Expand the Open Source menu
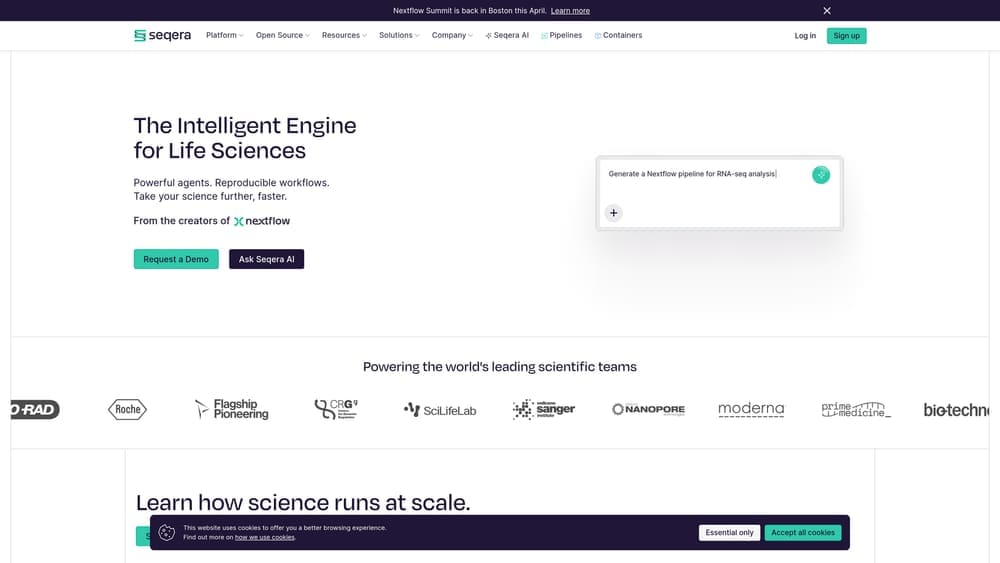 coord(283,36)
